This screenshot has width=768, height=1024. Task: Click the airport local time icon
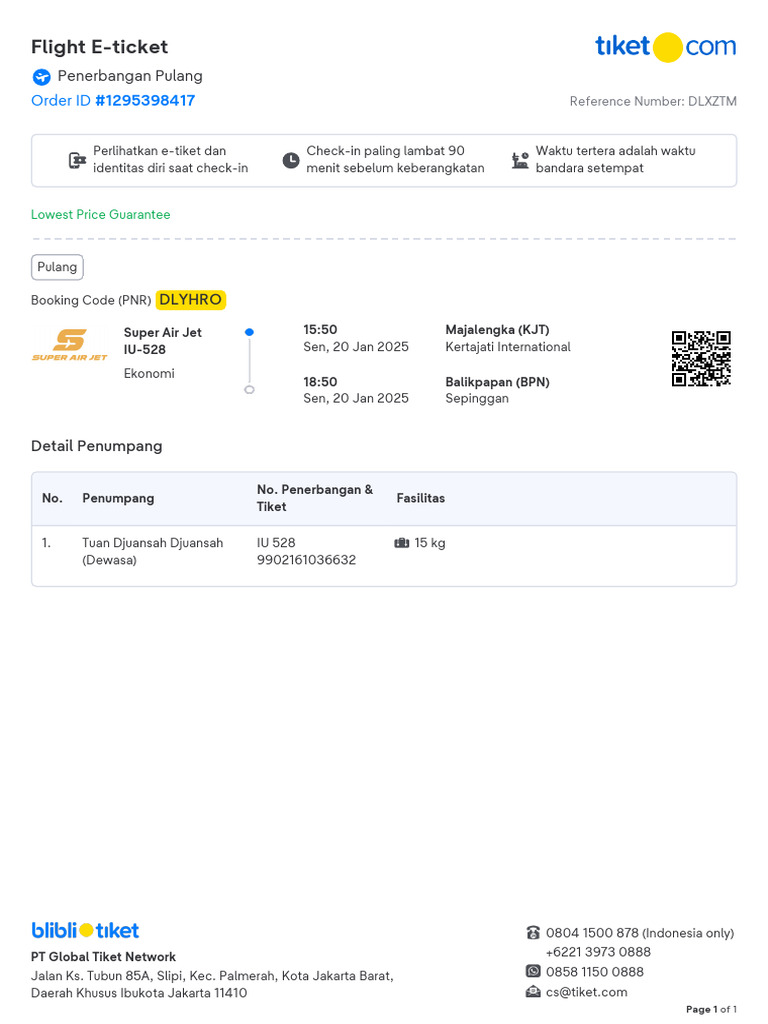point(520,160)
